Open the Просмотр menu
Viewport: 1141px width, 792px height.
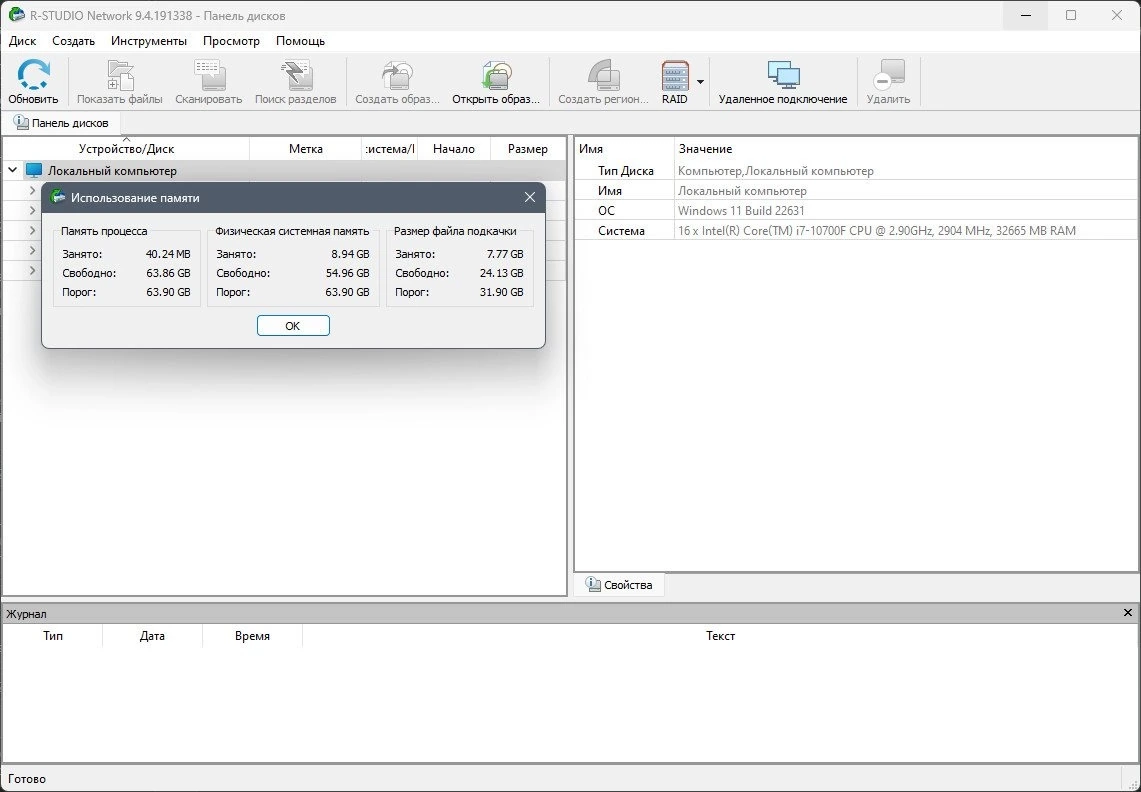coord(231,41)
